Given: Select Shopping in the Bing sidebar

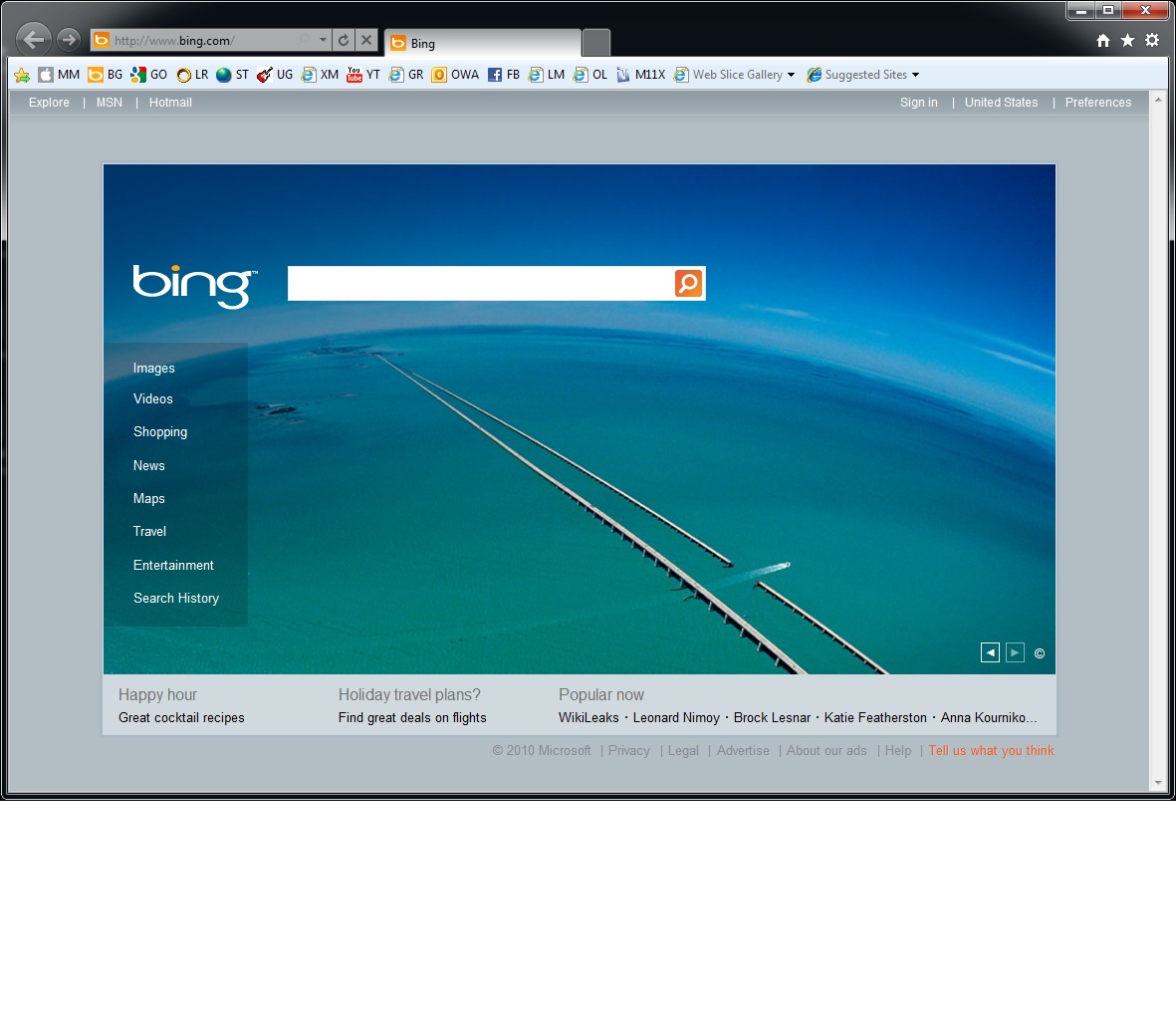Looking at the screenshot, I should coord(160,432).
